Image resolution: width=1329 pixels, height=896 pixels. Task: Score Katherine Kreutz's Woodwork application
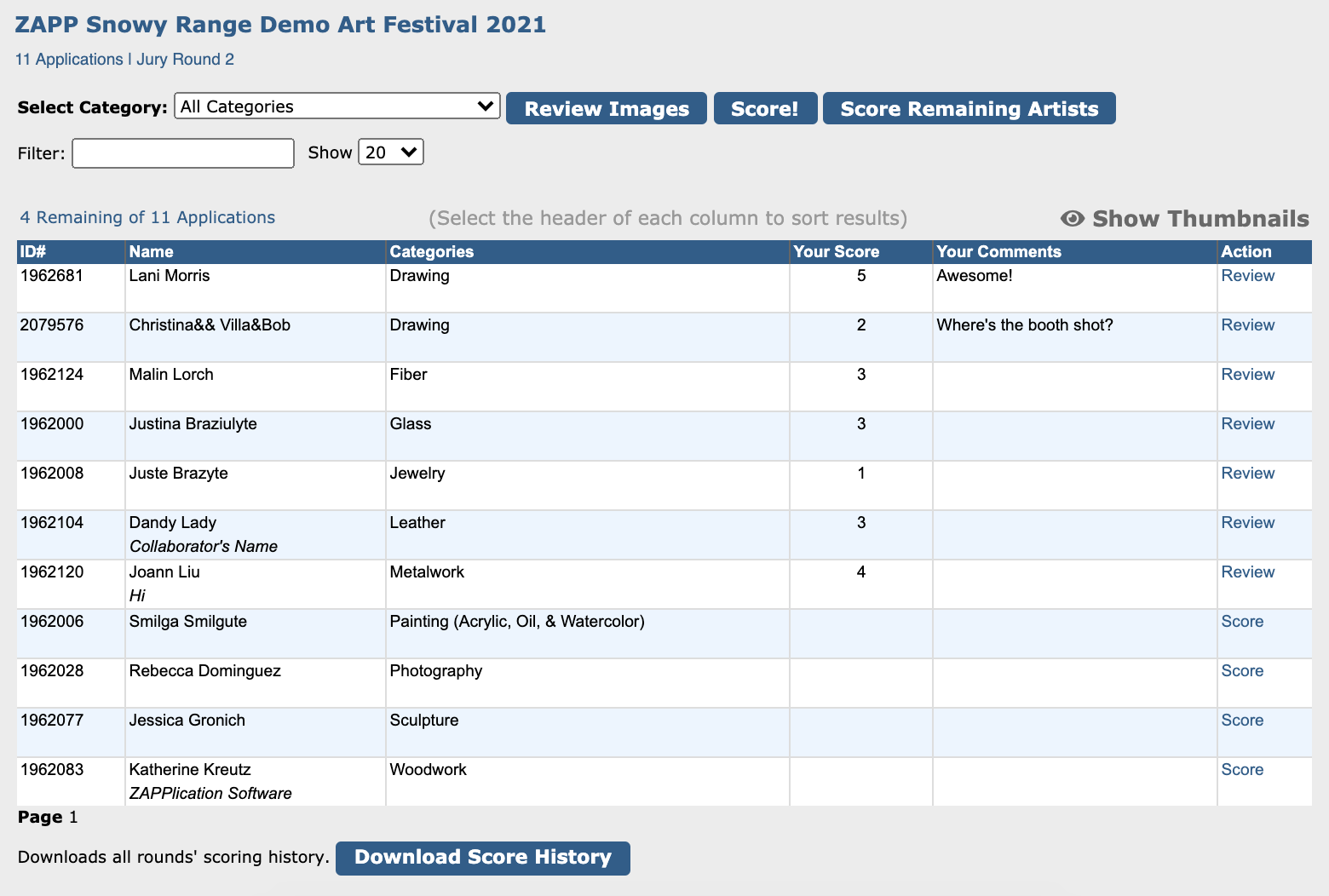(1242, 770)
